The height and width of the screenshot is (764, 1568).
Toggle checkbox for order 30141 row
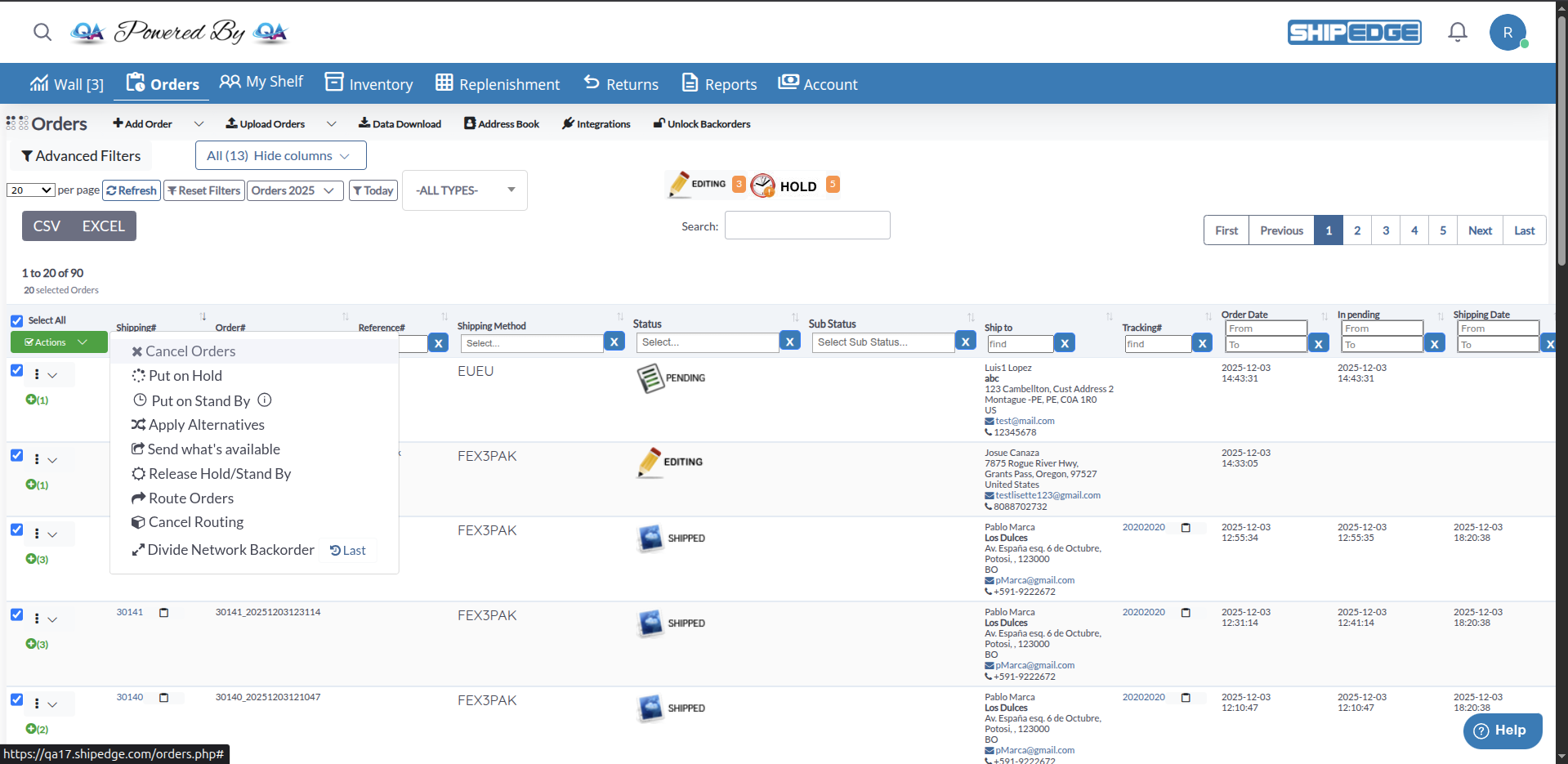point(16,614)
